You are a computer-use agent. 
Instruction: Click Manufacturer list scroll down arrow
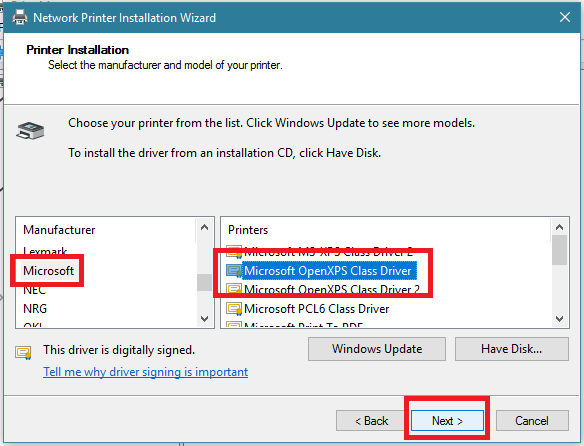pyautogui.click(x=204, y=319)
